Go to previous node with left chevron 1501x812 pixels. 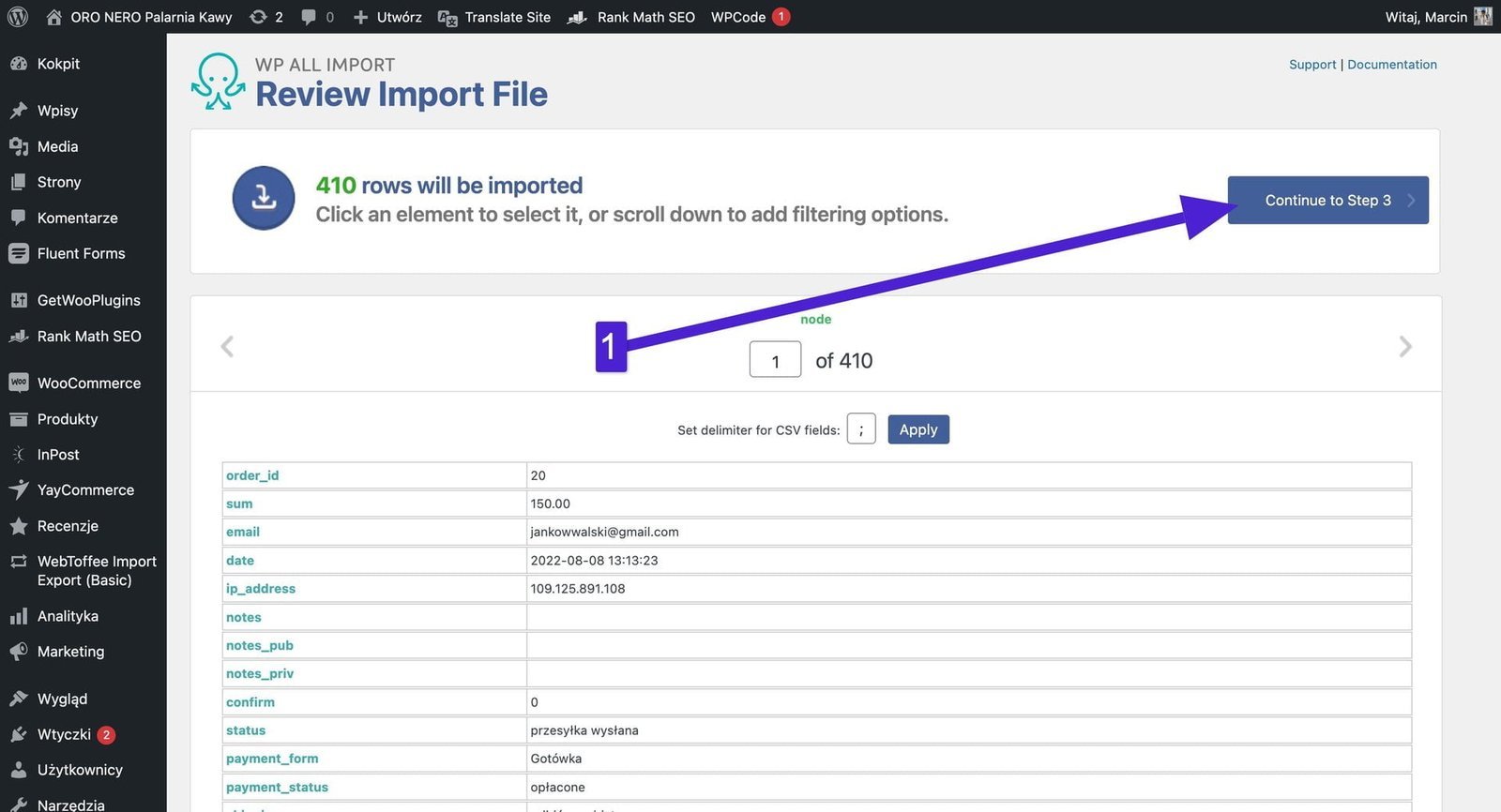[227, 347]
